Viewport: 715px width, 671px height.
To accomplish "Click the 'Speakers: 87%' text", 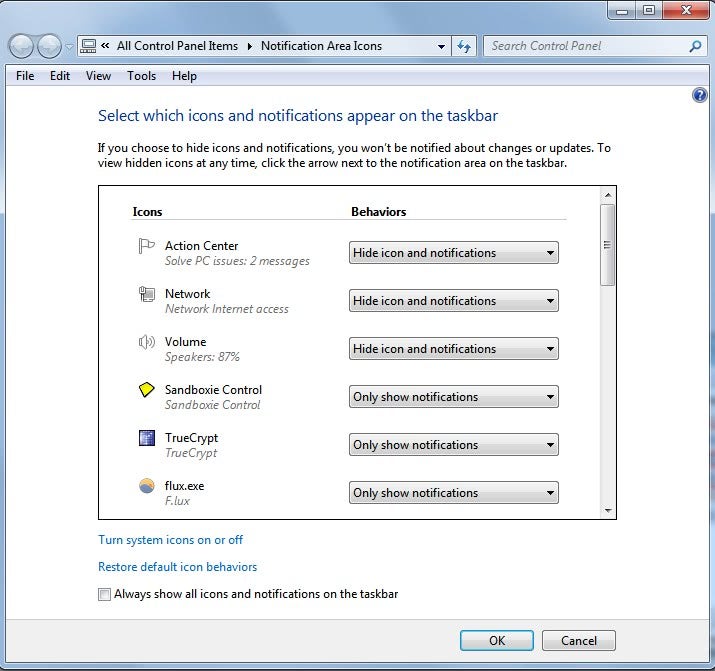I will (202, 357).
